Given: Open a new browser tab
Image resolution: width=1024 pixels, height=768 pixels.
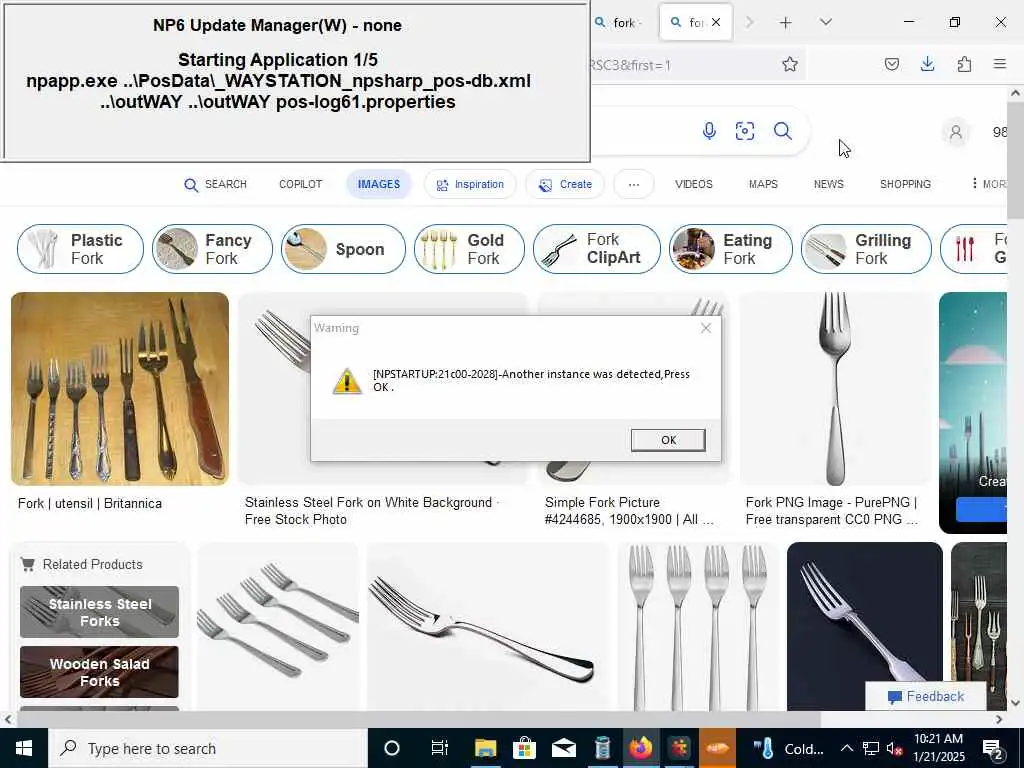Looking at the screenshot, I should (786, 23).
